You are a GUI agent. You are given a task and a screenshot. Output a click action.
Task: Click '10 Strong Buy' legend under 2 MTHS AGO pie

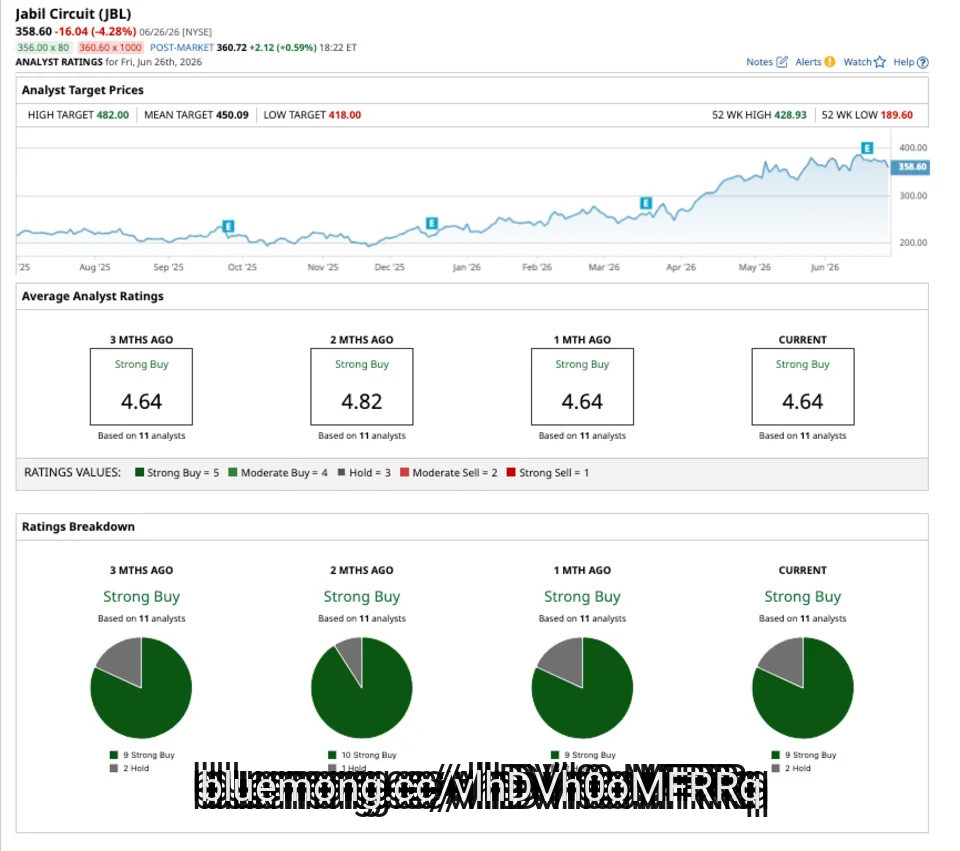[x=362, y=755]
